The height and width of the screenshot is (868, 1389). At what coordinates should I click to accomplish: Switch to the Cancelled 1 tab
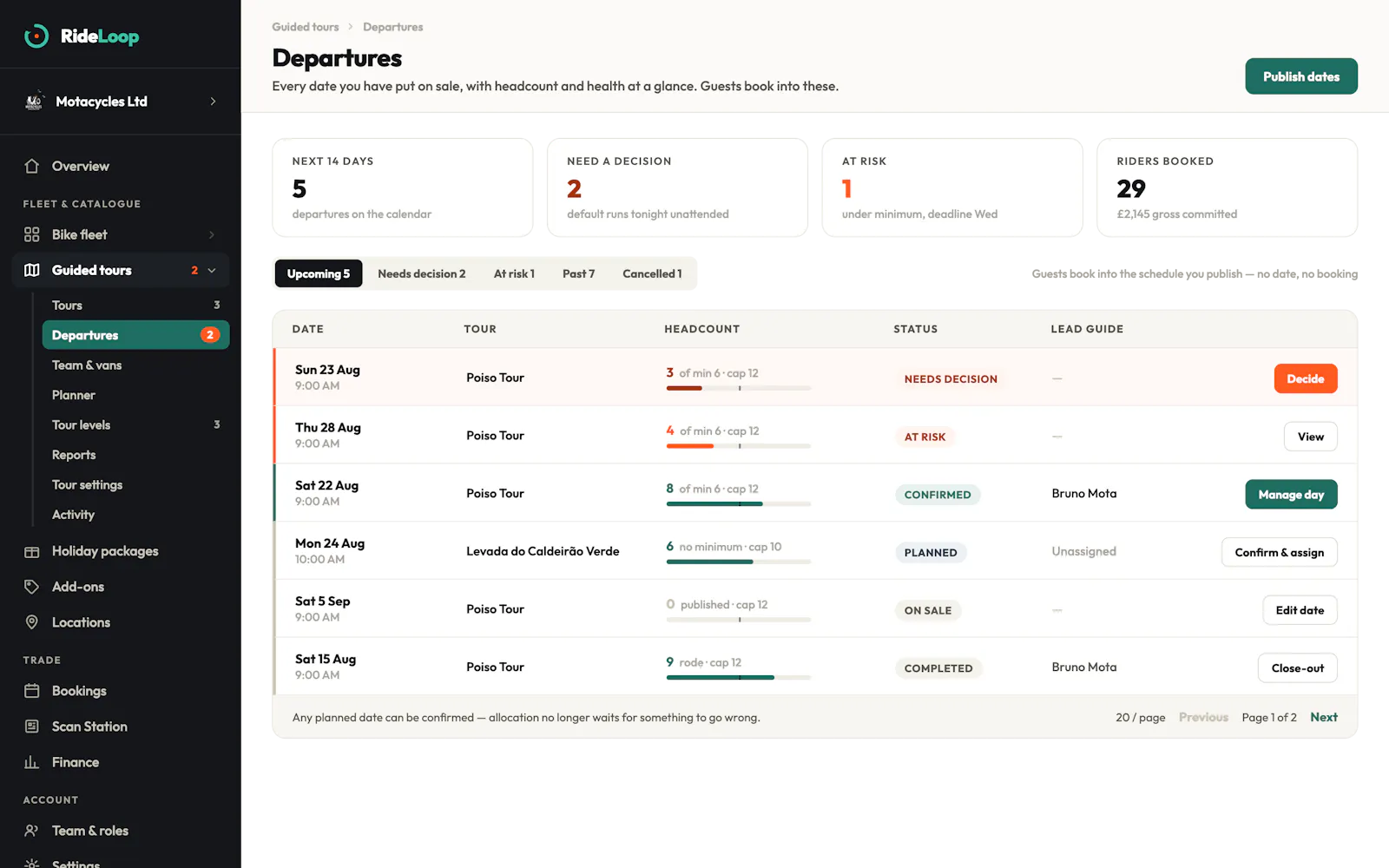tap(652, 273)
